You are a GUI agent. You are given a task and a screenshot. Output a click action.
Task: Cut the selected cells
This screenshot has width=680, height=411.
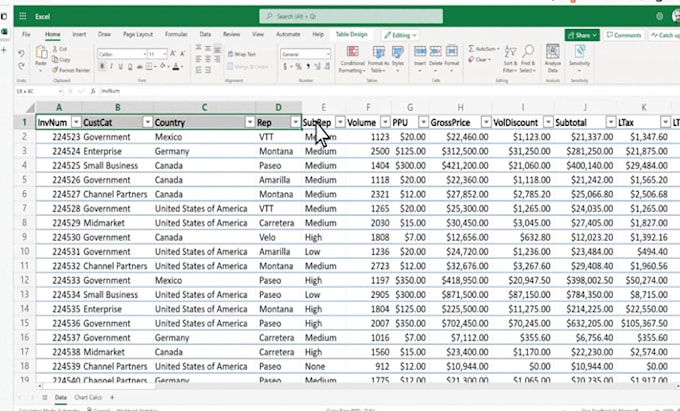pos(59,49)
